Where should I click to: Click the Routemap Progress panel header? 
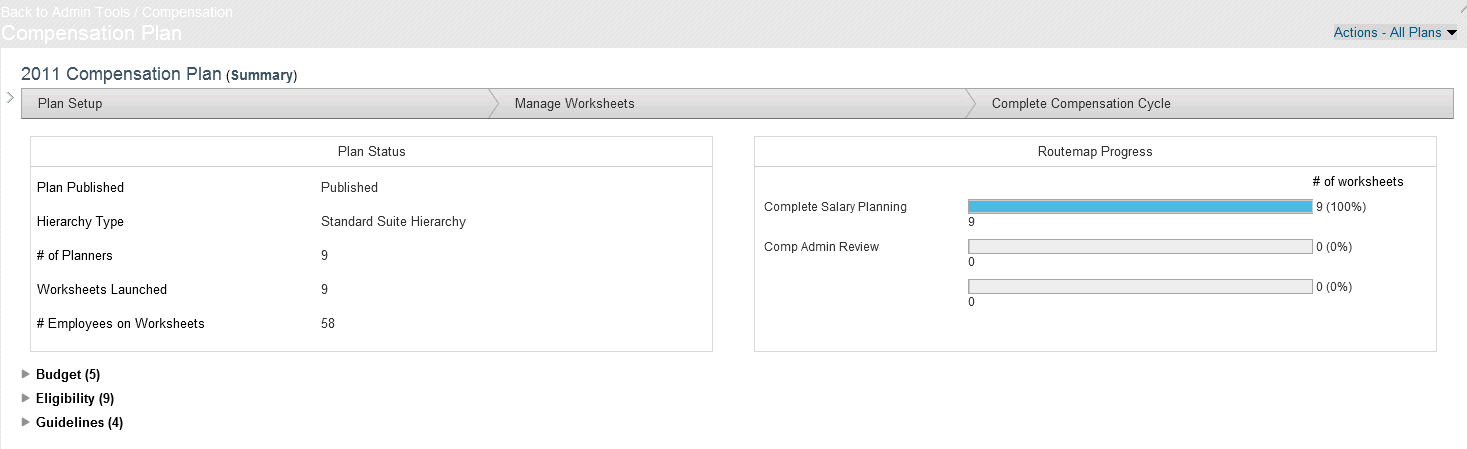[x=1095, y=152]
